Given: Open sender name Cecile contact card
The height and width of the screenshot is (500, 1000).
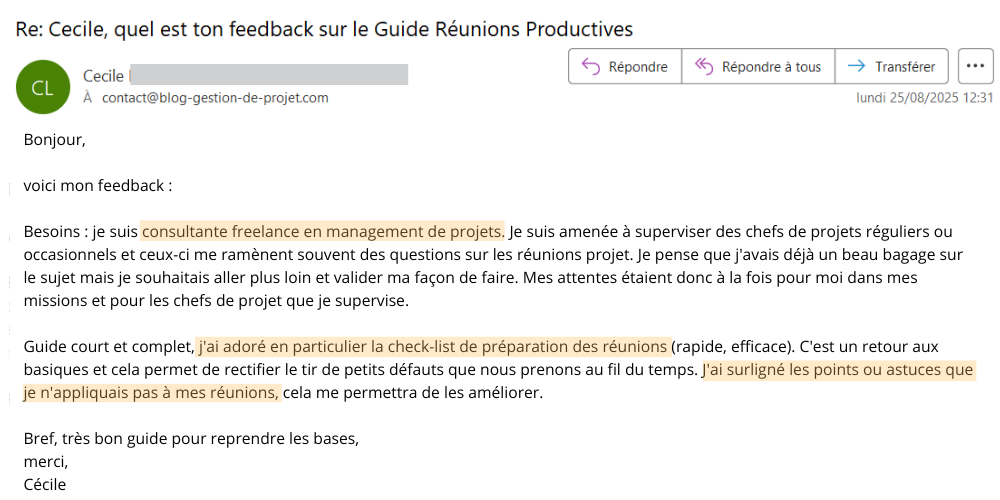Looking at the screenshot, I should (103, 76).
